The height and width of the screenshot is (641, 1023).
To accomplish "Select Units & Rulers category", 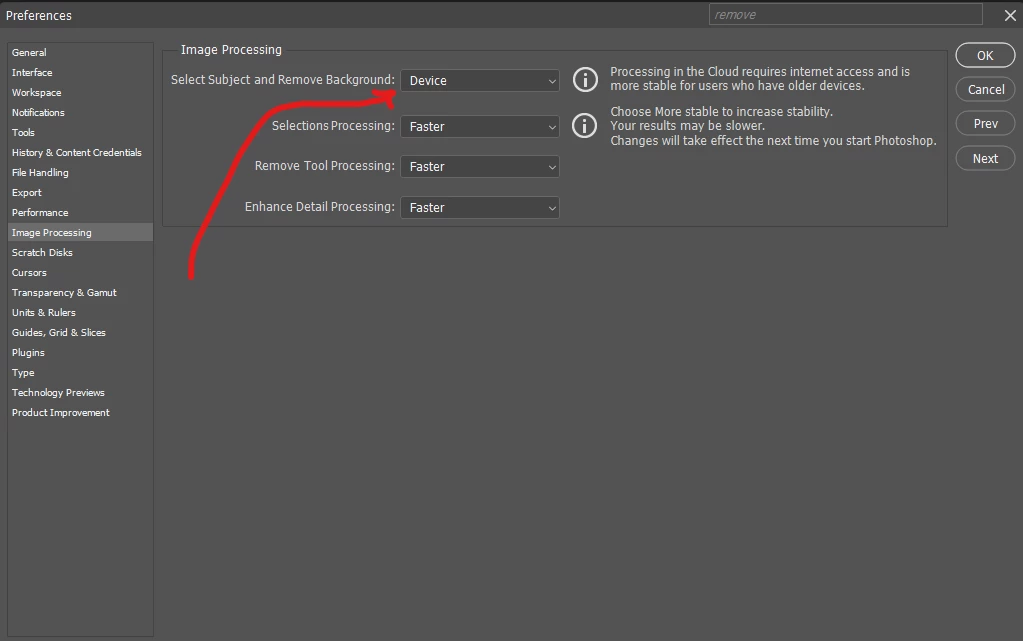I will point(80,313).
